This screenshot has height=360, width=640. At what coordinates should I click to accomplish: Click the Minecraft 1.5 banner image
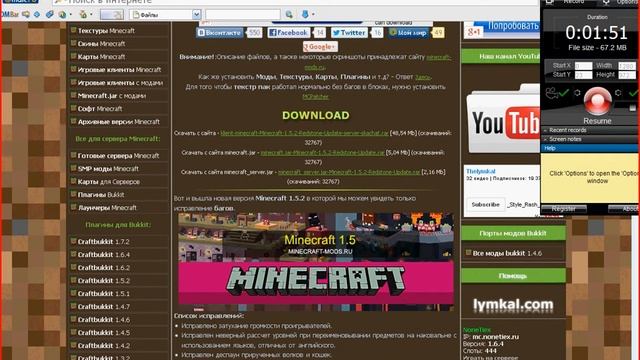(316, 262)
